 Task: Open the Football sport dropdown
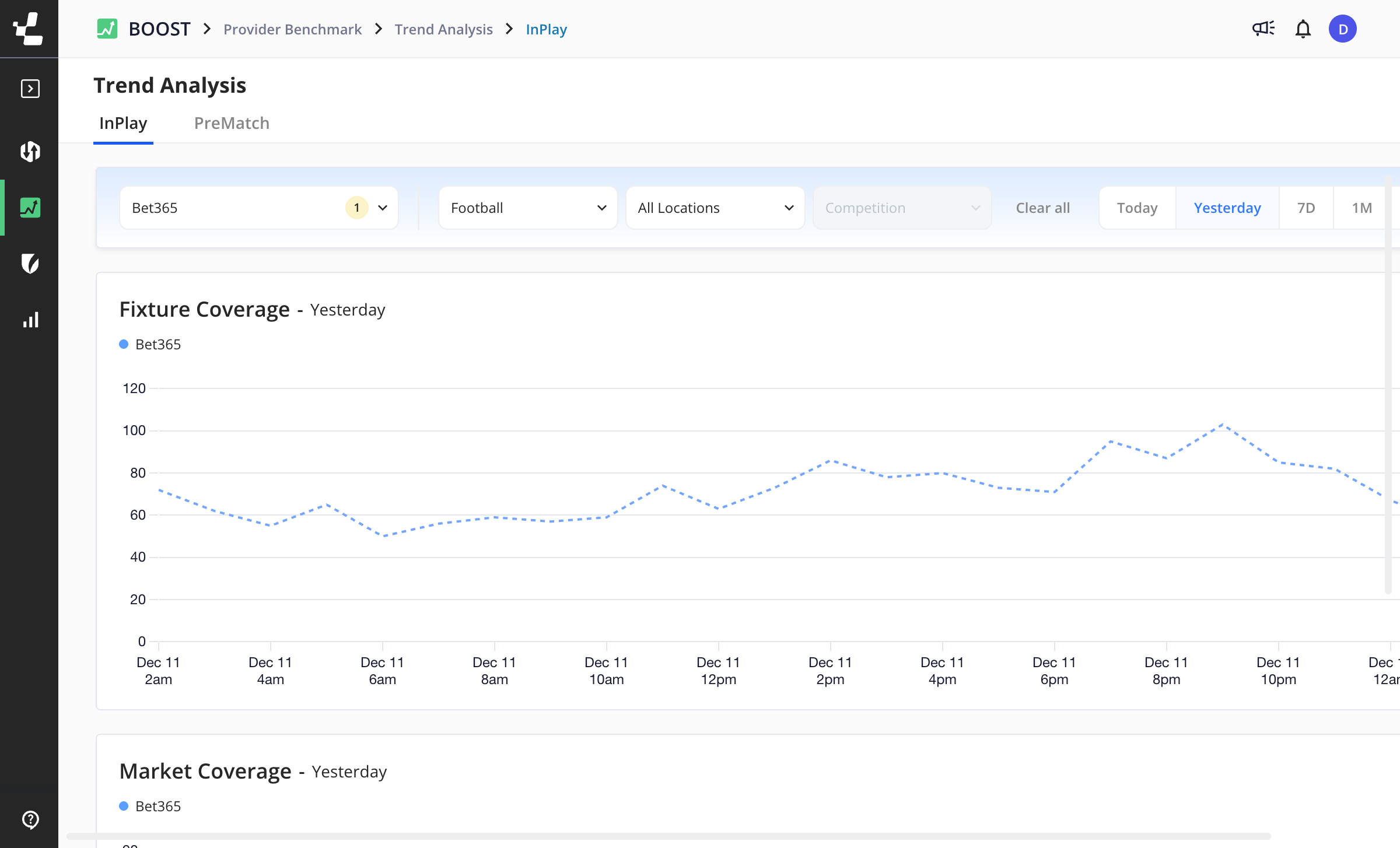pos(527,208)
